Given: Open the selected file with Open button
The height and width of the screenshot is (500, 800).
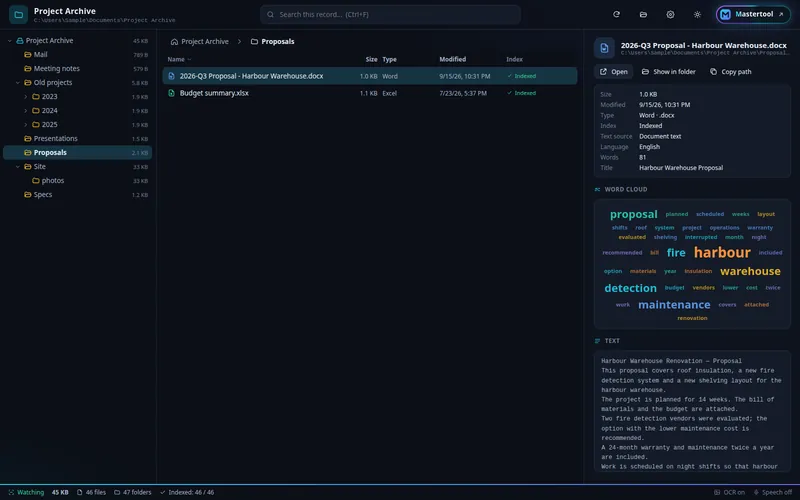Looking at the screenshot, I should click(614, 72).
